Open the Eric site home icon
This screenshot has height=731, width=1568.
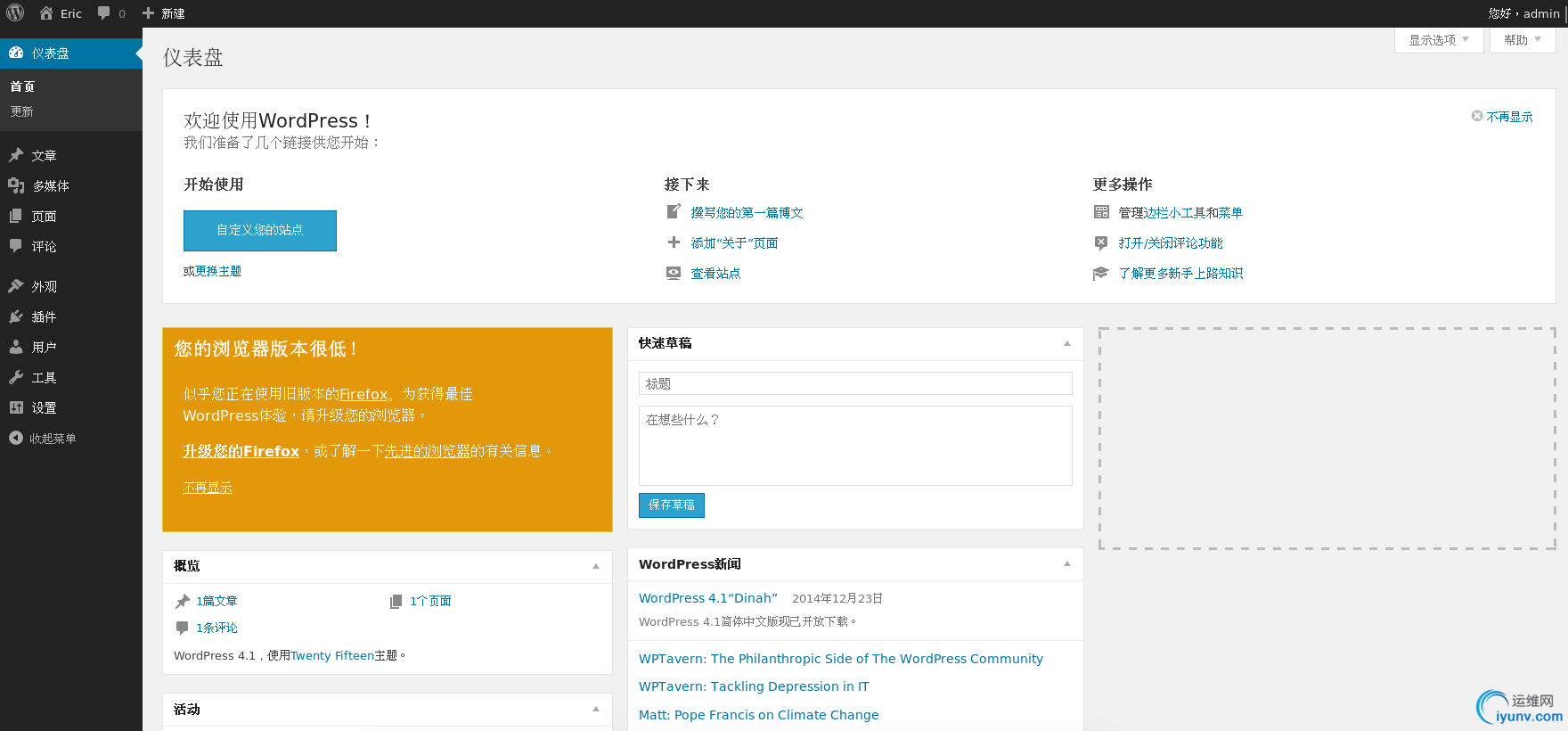[x=46, y=13]
